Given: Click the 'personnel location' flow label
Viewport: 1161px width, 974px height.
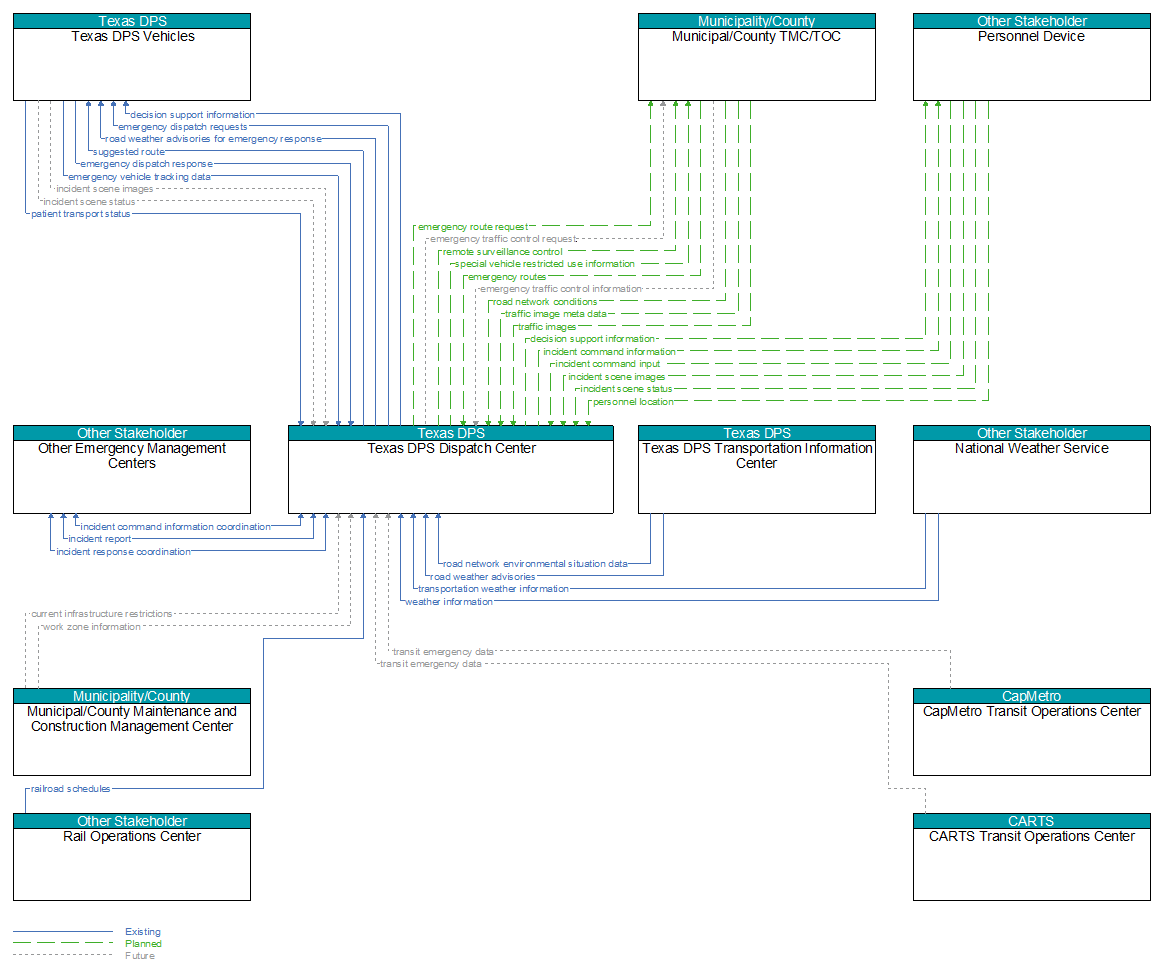Looking at the screenshot, I should click(633, 402).
